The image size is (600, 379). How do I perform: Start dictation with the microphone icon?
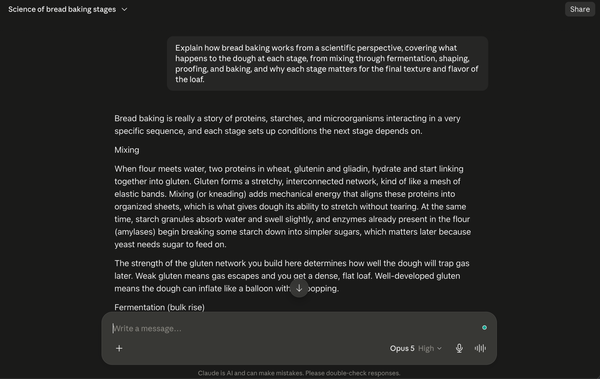coord(459,348)
